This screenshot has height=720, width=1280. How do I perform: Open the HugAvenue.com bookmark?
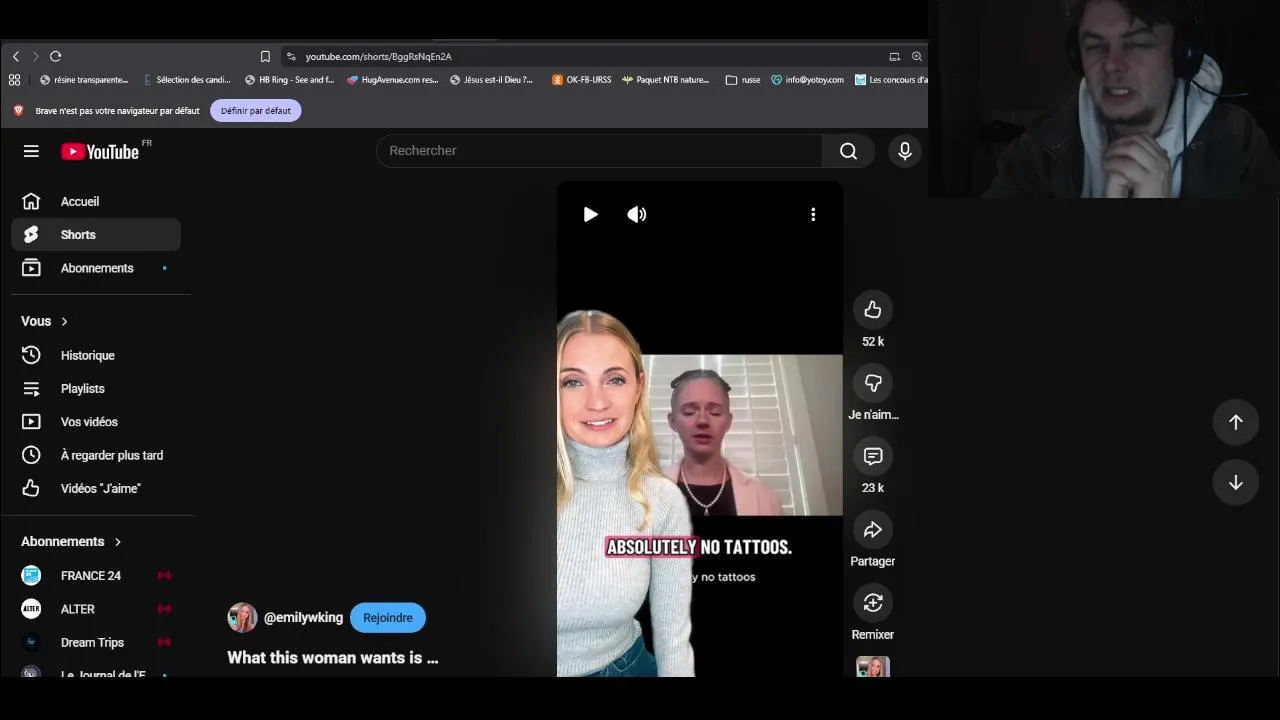tap(393, 80)
